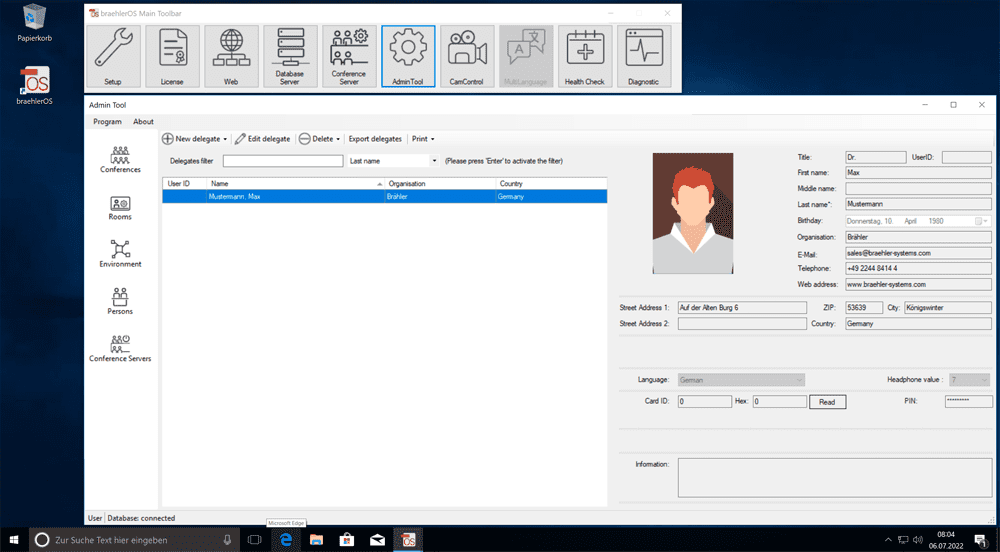Open the Papierkorb desktop icon
This screenshot has width=1000, height=552.
(x=34, y=24)
